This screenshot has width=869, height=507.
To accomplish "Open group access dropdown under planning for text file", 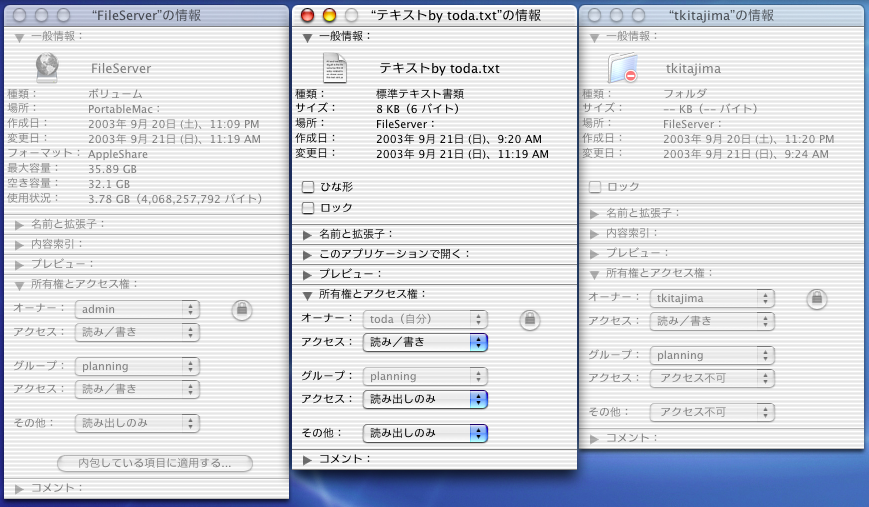I will coord(424,399).
